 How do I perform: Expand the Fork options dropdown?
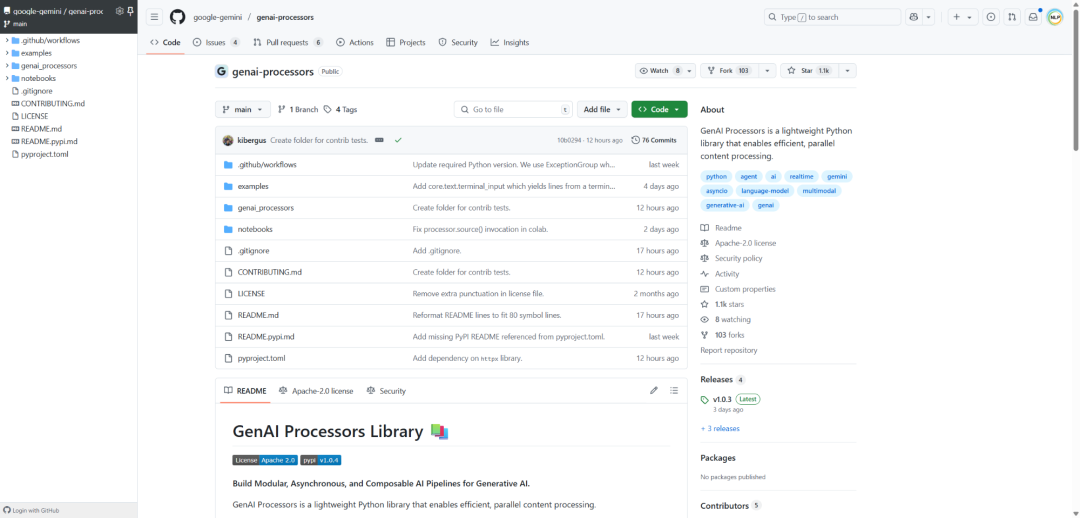(x=767, y=71)
